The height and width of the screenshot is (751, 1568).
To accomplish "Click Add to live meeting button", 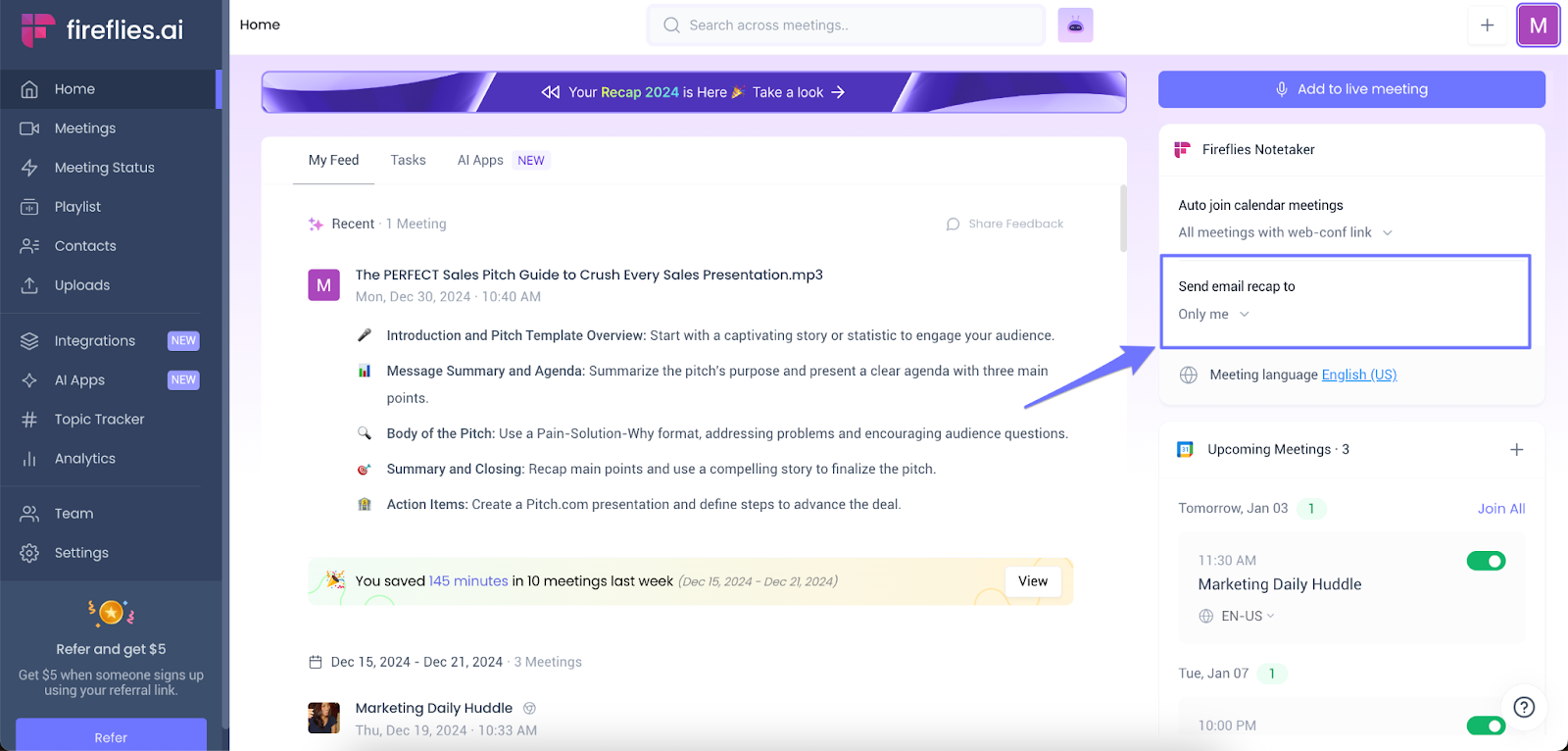I will [1351, 89].
